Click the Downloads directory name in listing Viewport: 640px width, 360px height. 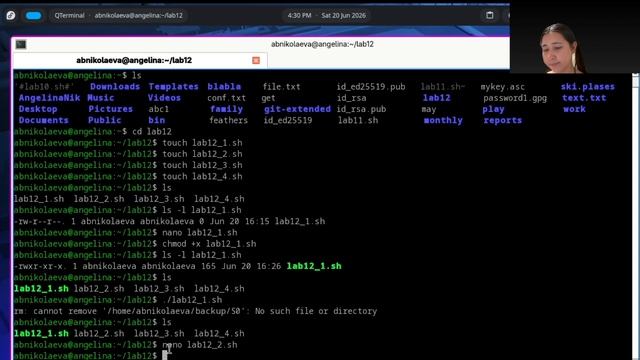(x=115, y=87)
